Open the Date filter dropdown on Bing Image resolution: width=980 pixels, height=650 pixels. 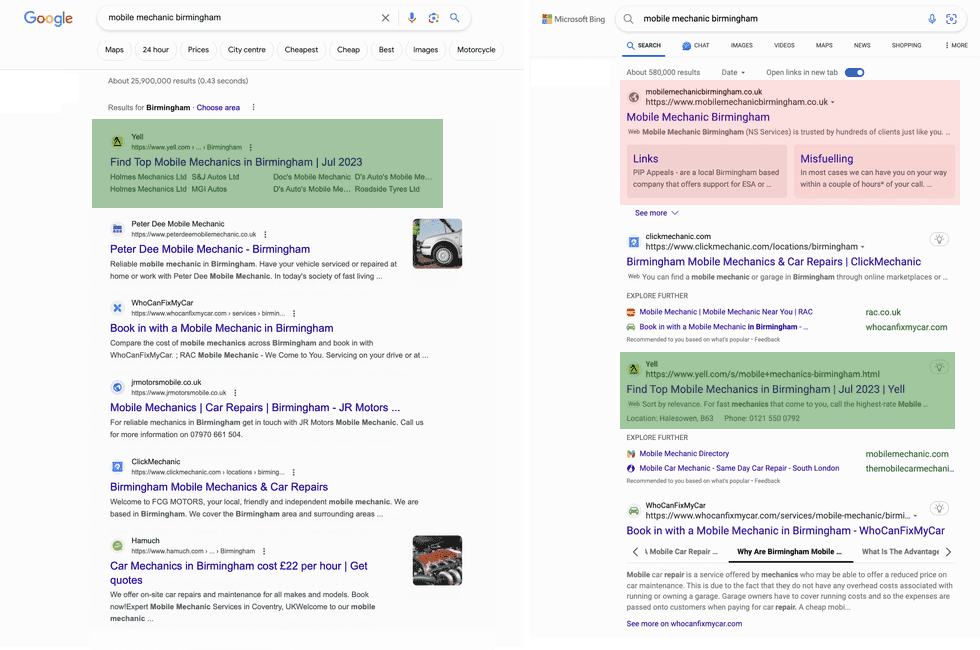735,72
